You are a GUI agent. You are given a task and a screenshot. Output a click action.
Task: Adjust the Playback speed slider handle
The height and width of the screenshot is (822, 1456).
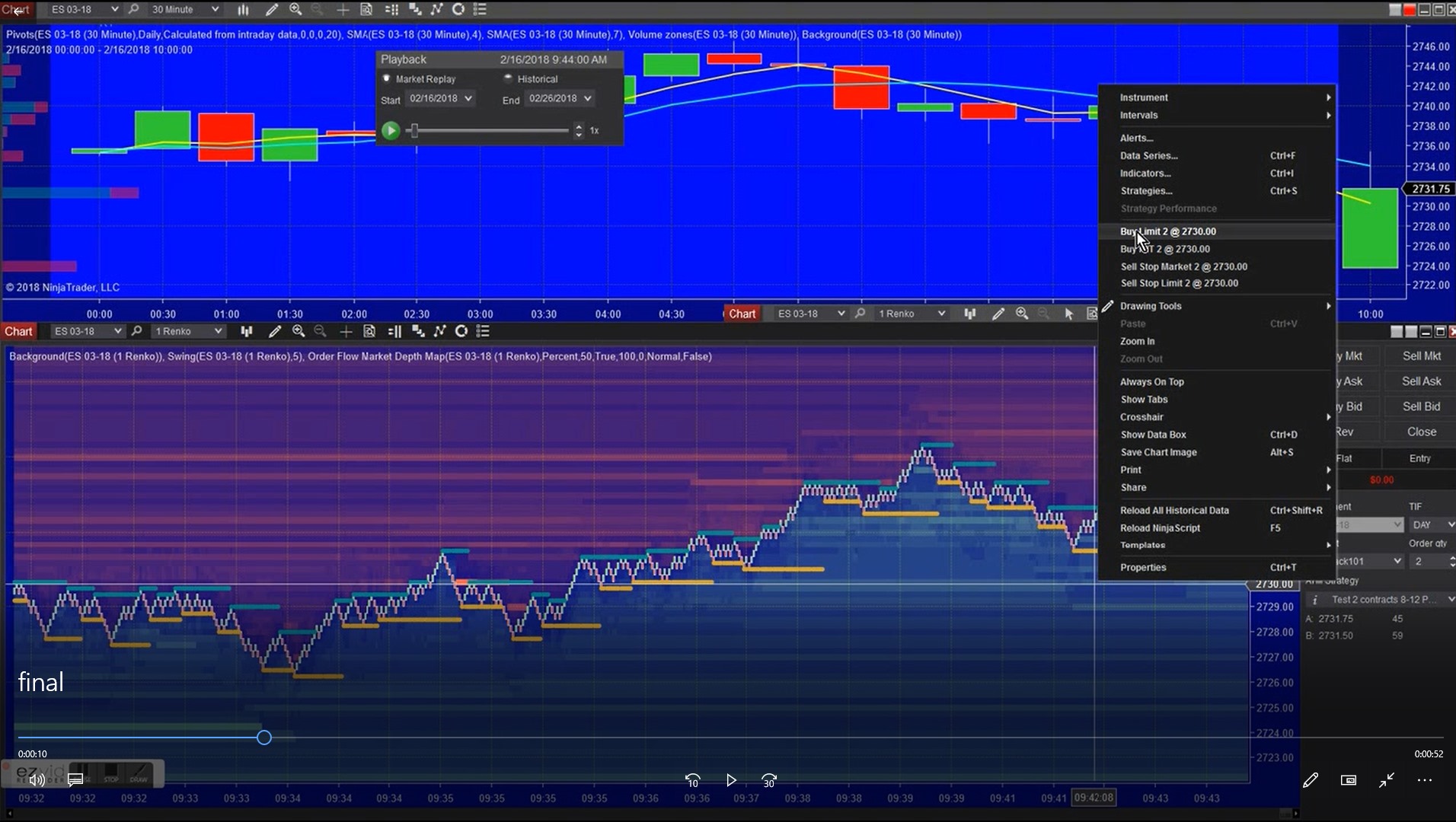click(413, 130)
